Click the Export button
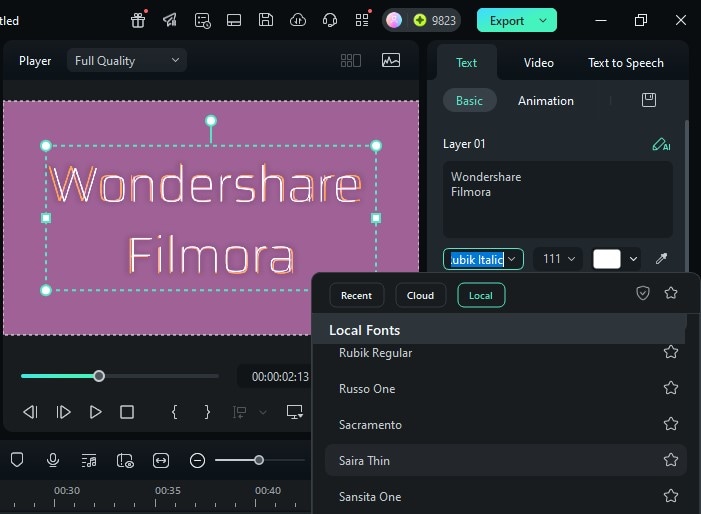 pyautogui.click(x=507, y=21)
